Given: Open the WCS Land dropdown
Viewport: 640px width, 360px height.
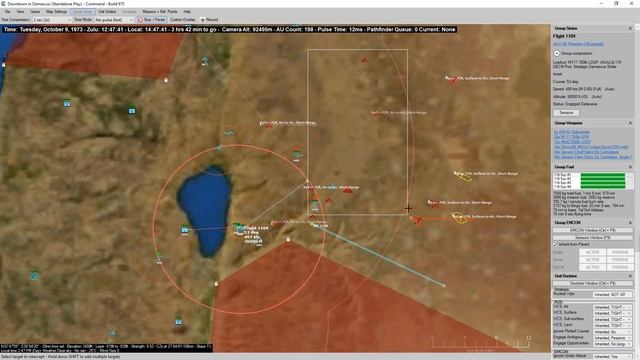Looking at the screenshot, I should 612,325.
